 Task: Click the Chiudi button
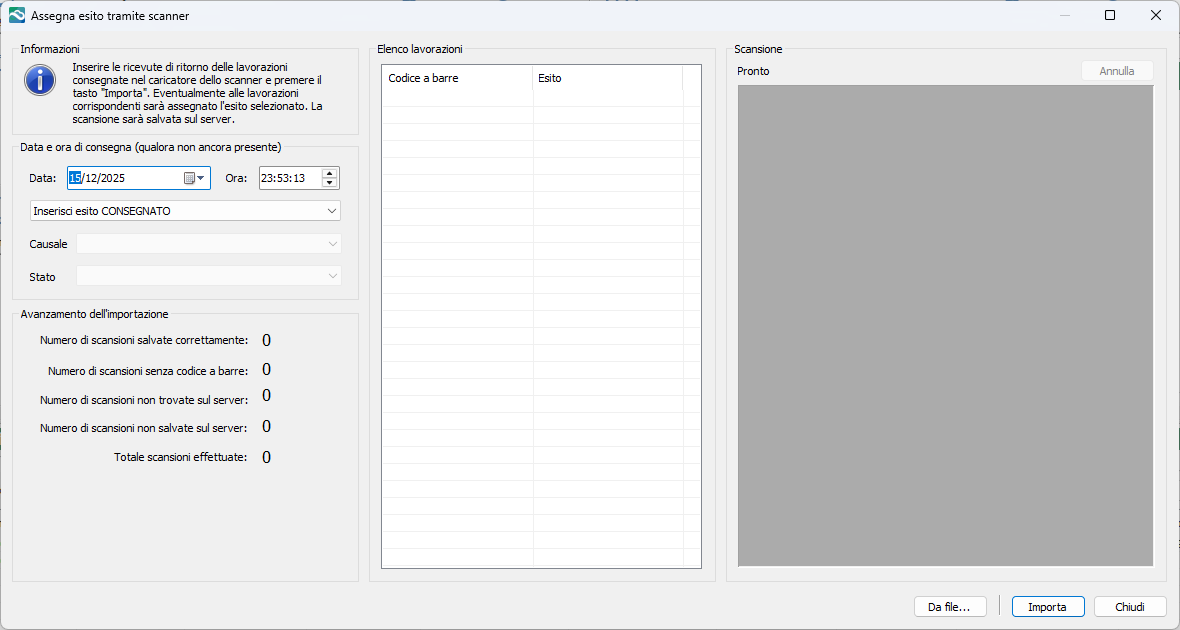point(1130,607)
